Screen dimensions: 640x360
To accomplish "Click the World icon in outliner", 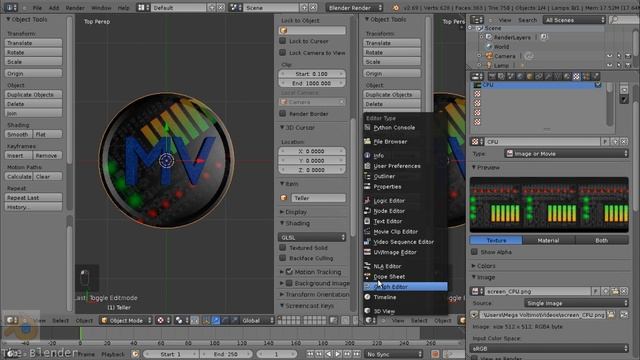I will 489,47.
